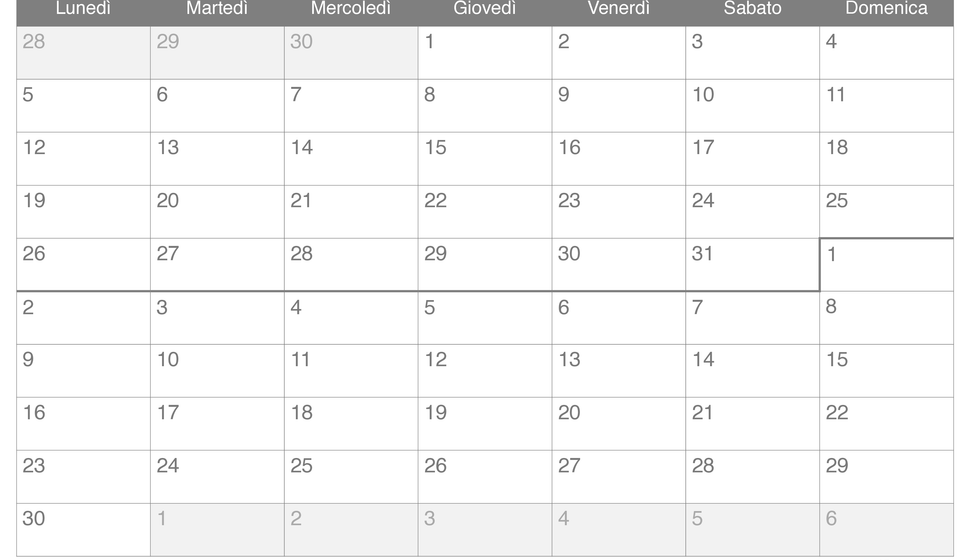Choose day 19 in the Lunedì column, fourth row
The image size is (970, 560).
tap(84, 212)
